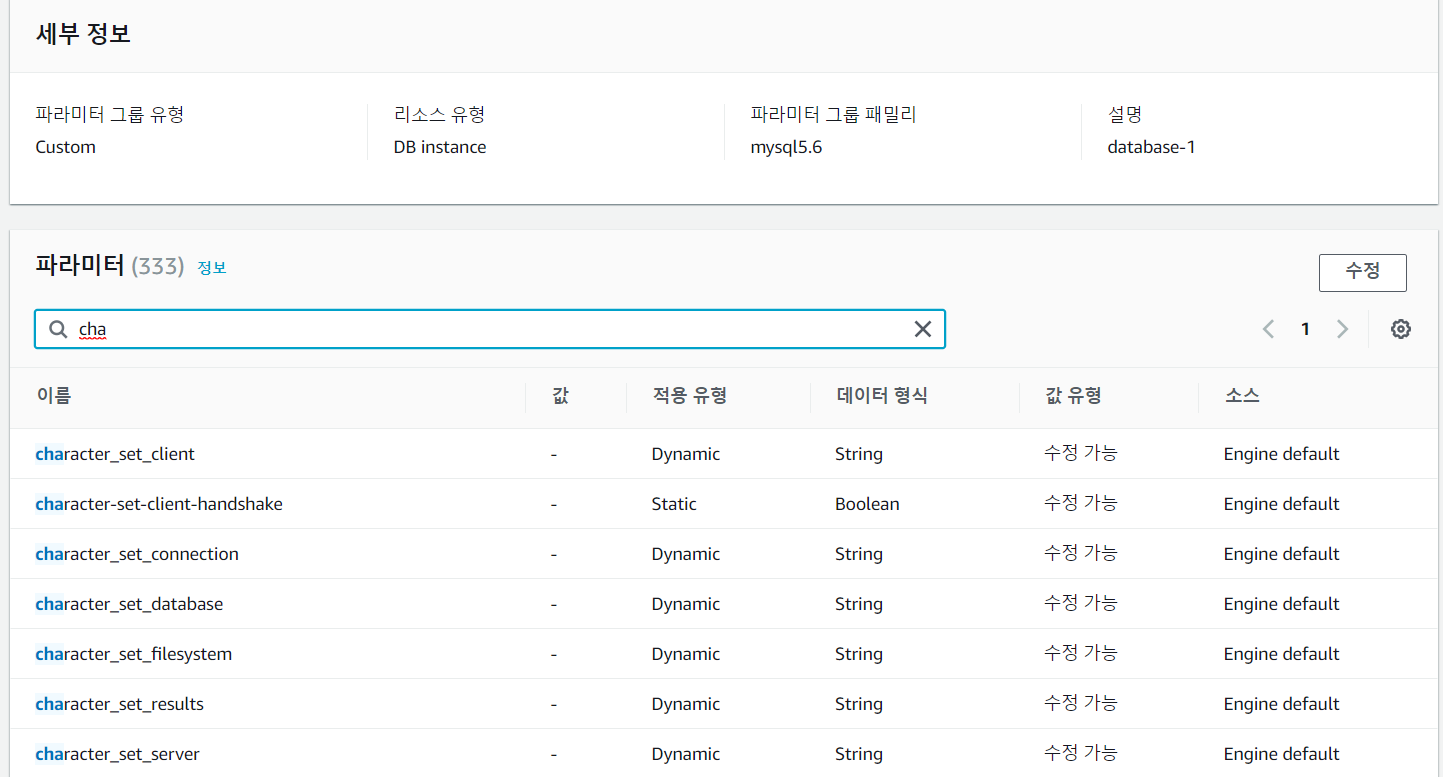This screenshot has width=1443, height=777.
Task: Click 수정 가능 value type of character_set_database
Action: point(1081,603)
